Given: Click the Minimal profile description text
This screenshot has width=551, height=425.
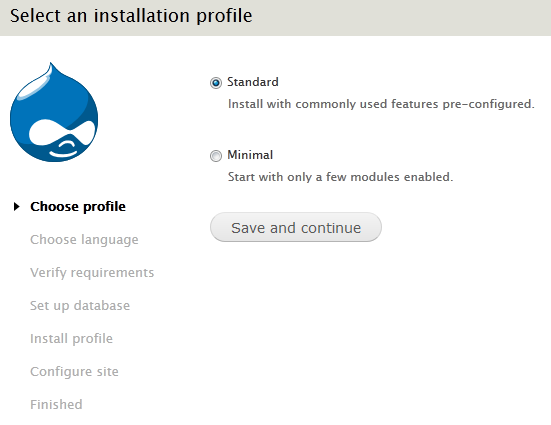Looking at the screenshot, I should point(341,177).
